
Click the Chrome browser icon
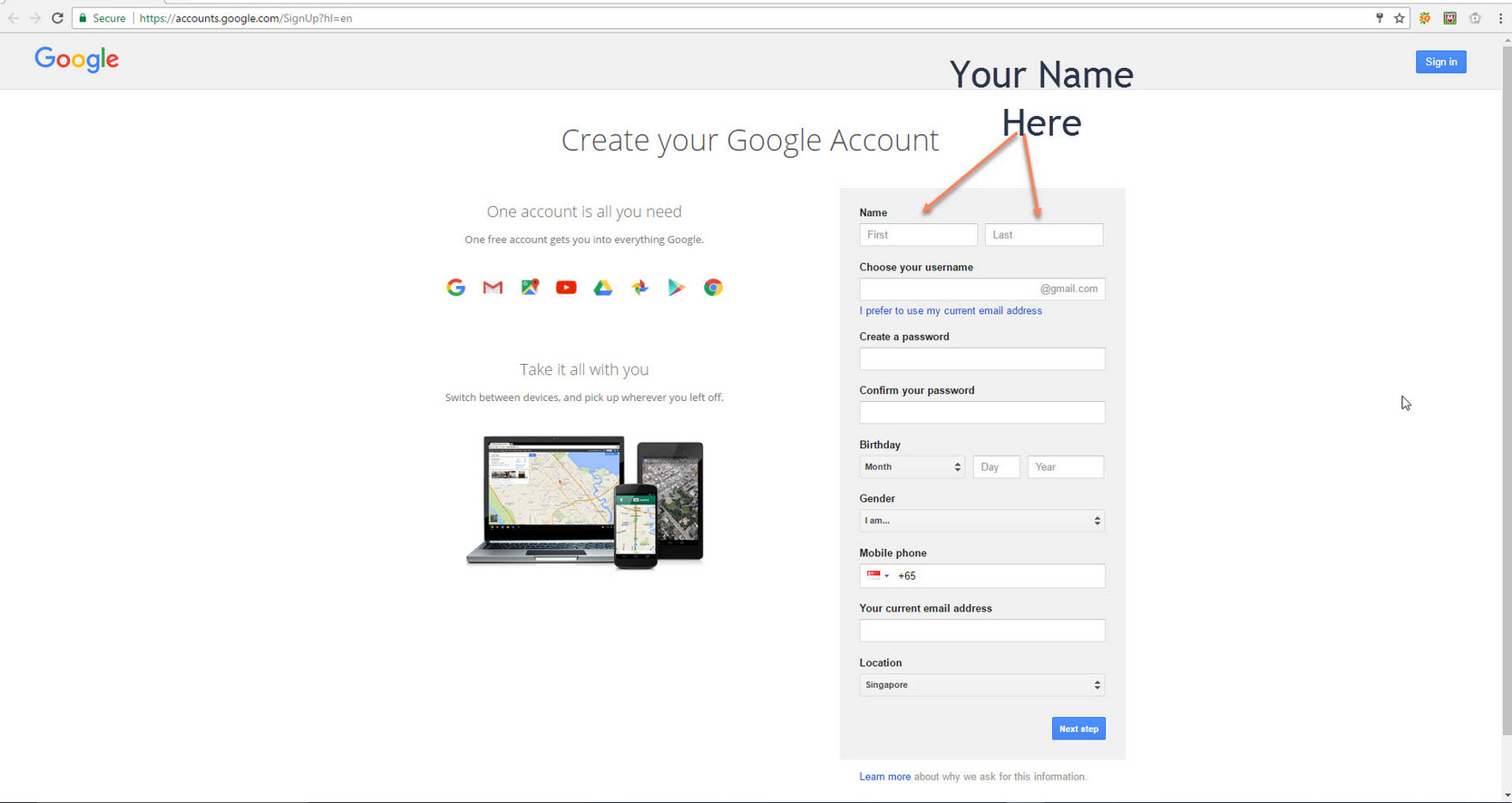tap(713, 288)
